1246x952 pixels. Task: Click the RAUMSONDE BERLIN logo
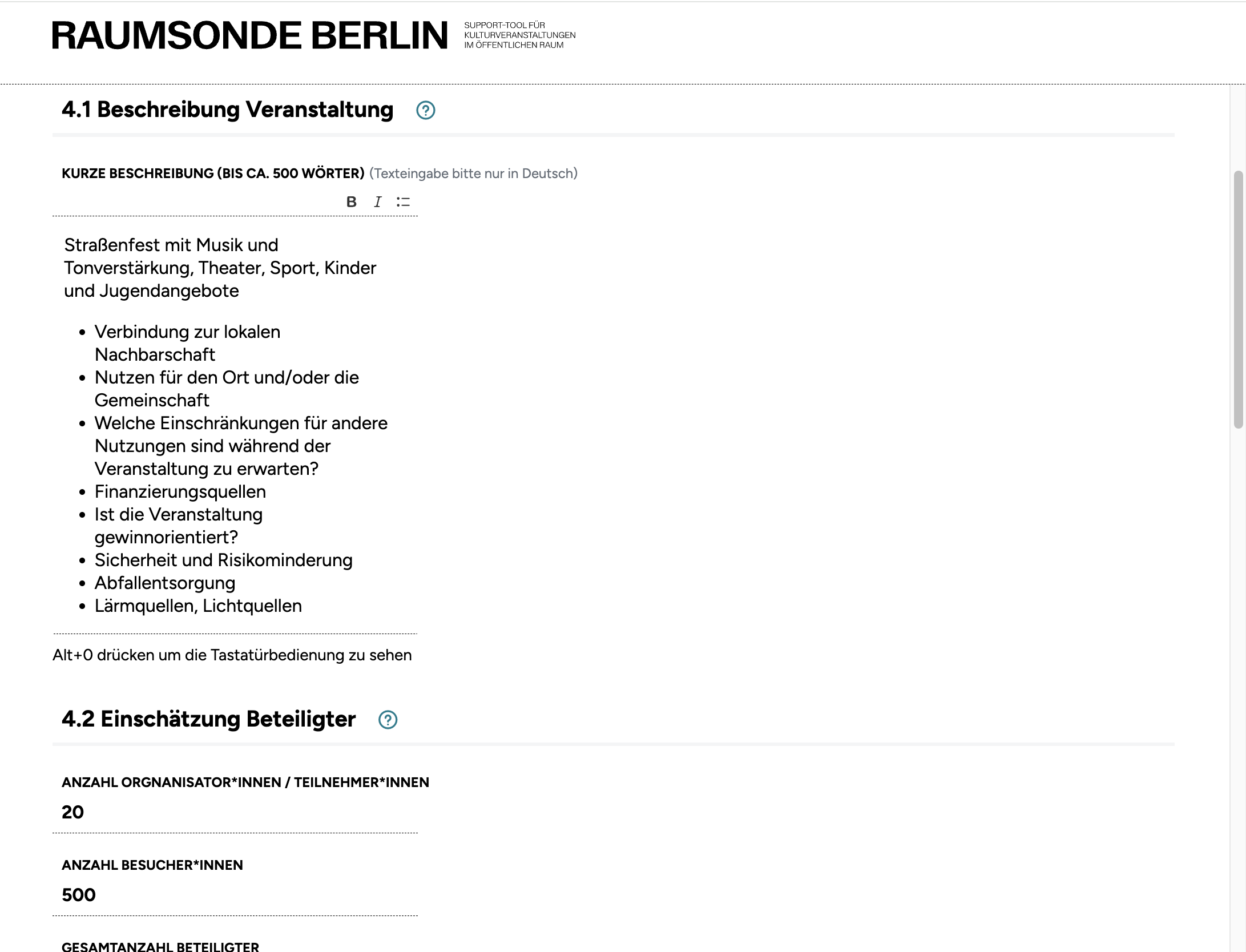250,35
